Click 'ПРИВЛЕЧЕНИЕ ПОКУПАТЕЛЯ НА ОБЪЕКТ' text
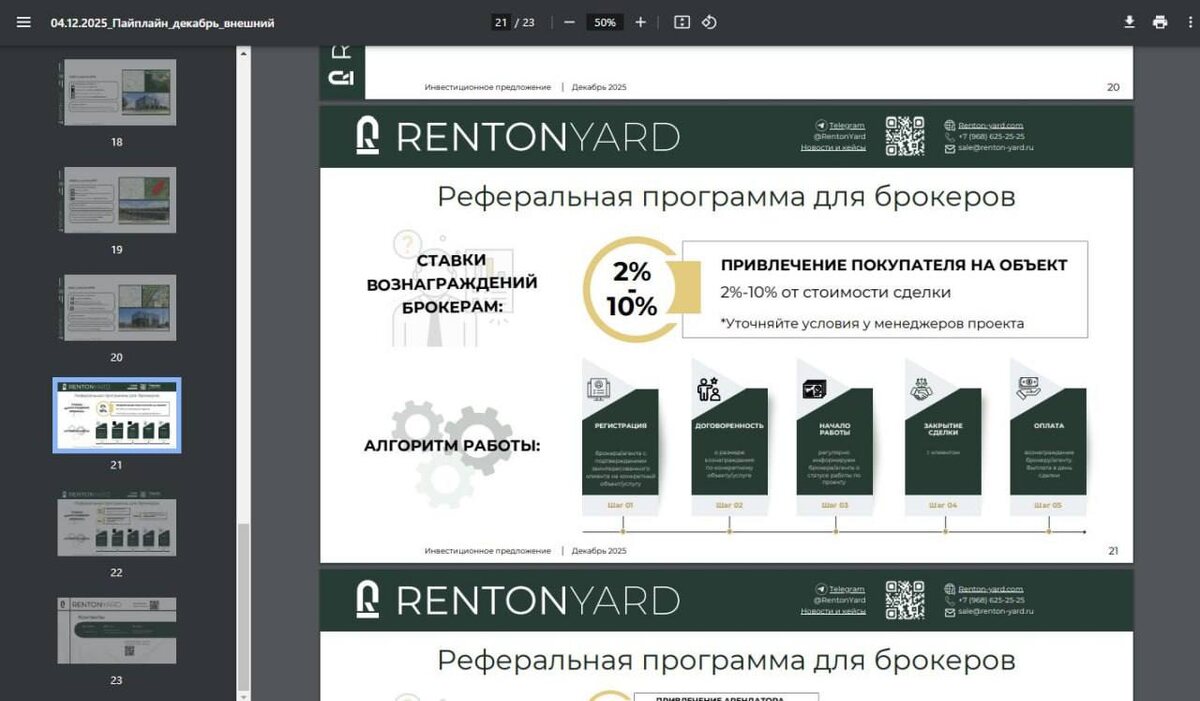Image resolution: width=1200 pixels, height=701 pixels. [x=894, y=265]
